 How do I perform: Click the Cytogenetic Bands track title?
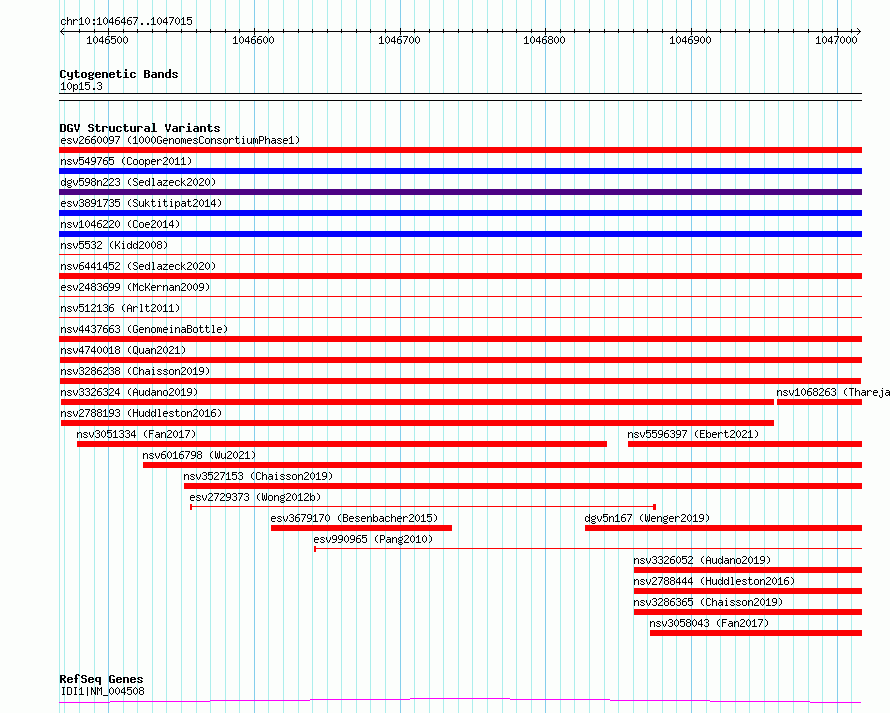pyautogui.click(x=119, y=74)
